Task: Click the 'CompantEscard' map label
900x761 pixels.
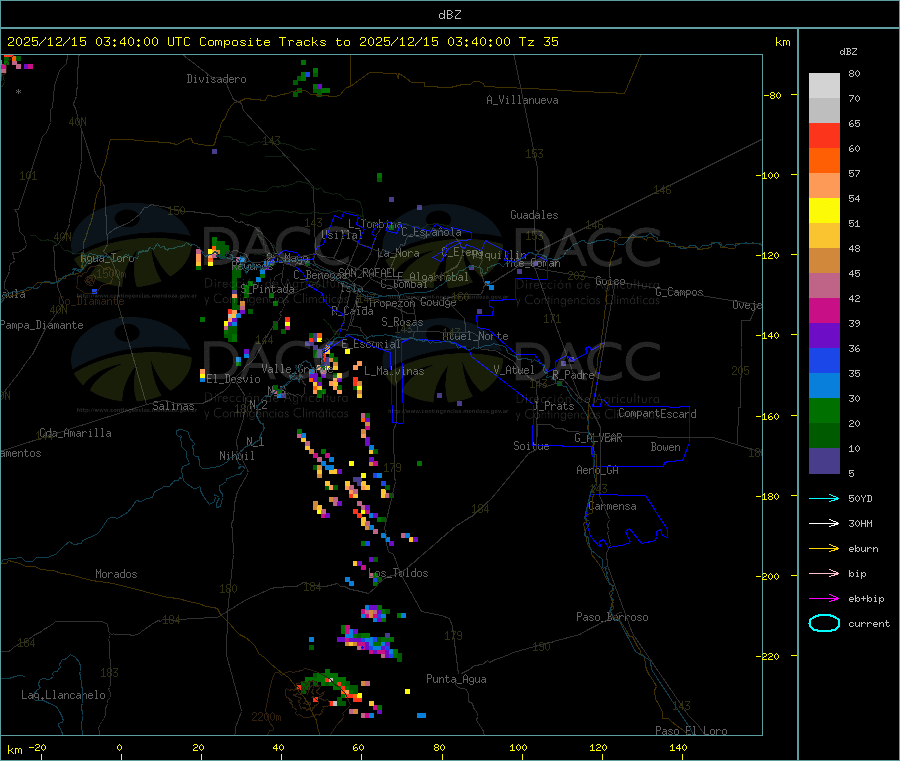Action: [x=657, y=413]
